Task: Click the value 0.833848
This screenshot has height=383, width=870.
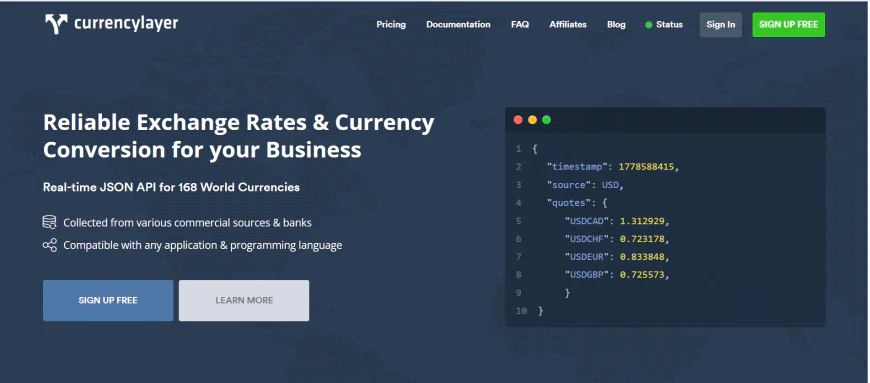Action: point(642,257)
